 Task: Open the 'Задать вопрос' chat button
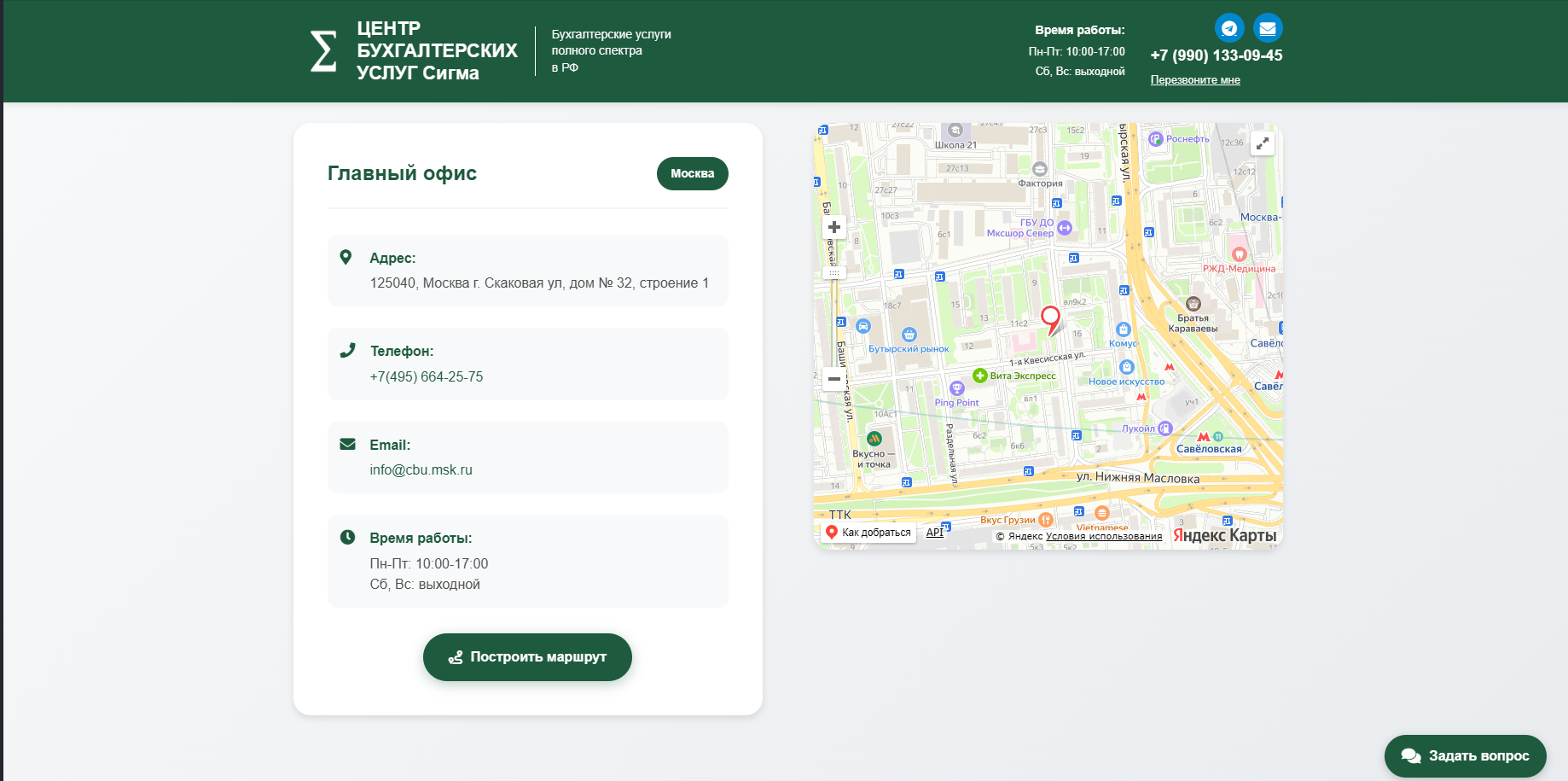point(1465,756)
